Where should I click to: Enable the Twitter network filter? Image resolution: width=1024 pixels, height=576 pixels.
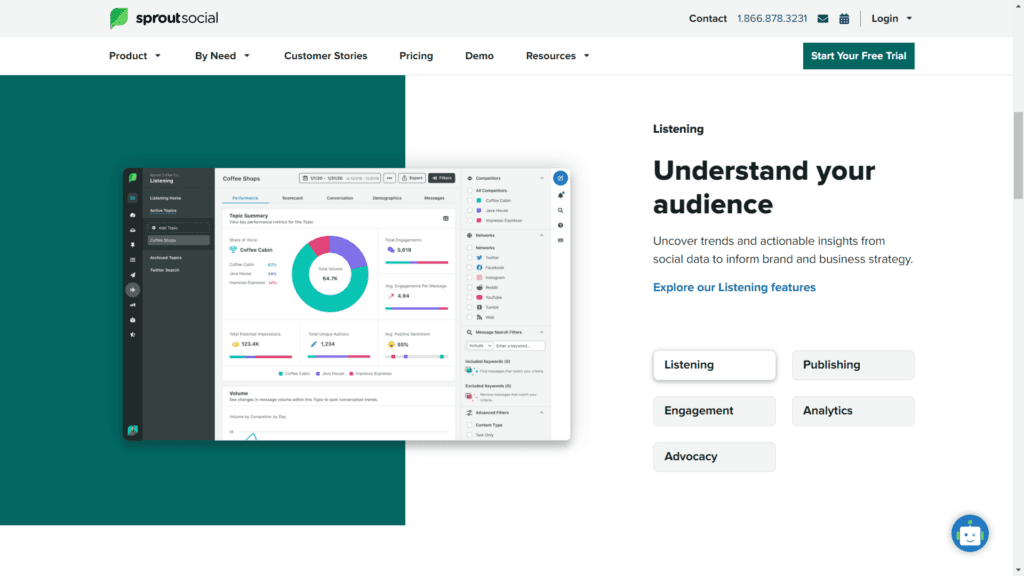pos(469,258)
